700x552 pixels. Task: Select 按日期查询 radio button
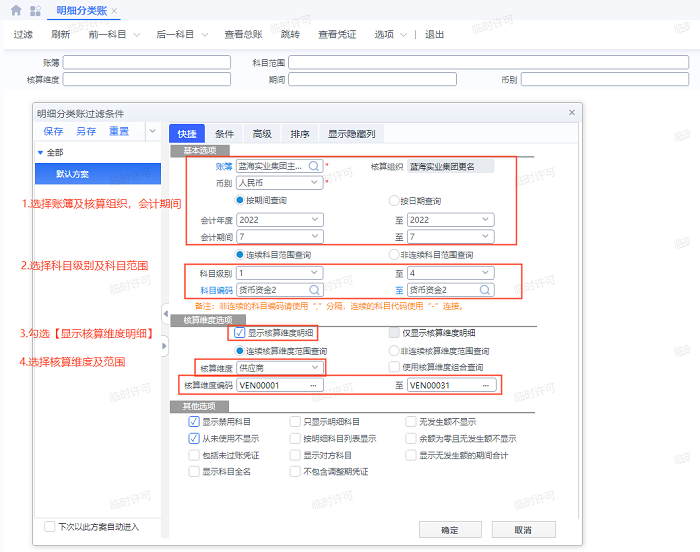(394, 201)
